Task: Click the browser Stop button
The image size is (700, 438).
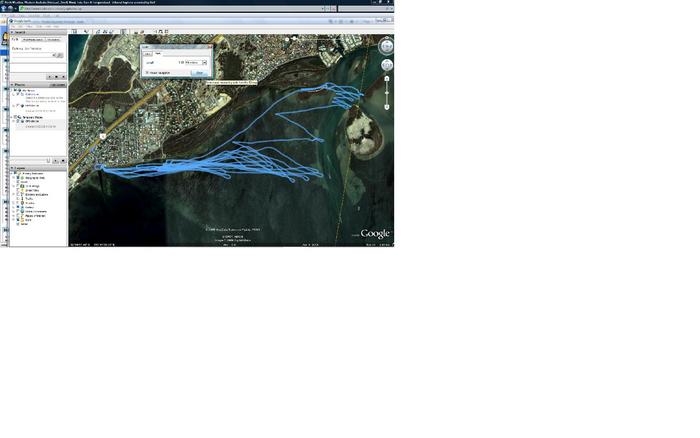Action: 334,8
